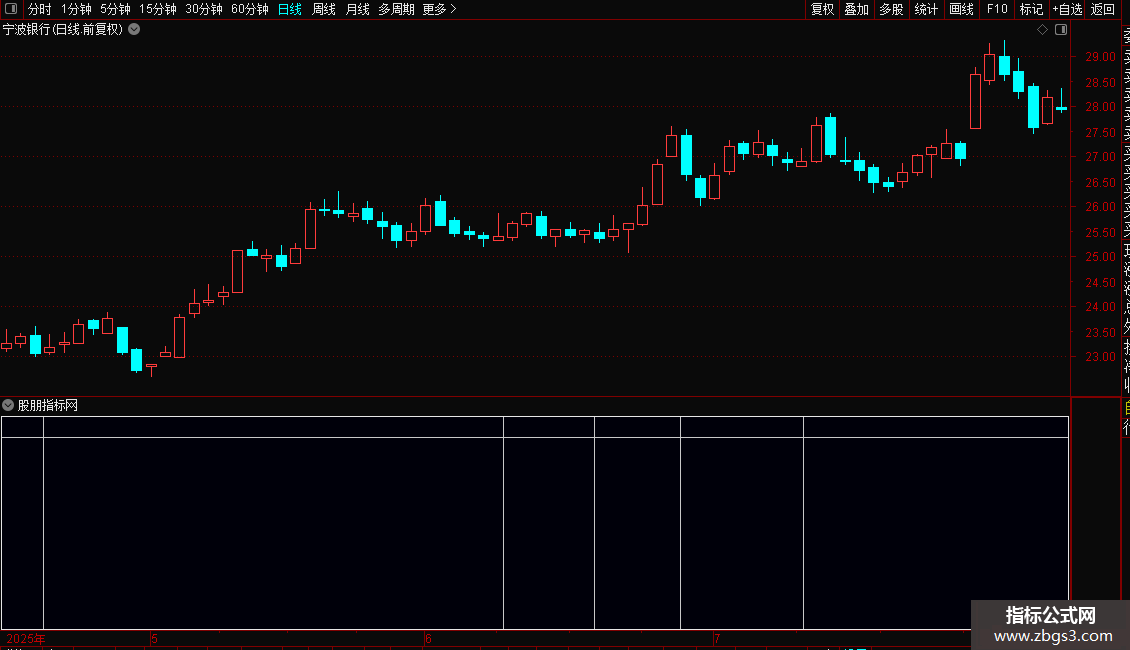
Task: Click the month 6 date axis marker
Action: 428,638
